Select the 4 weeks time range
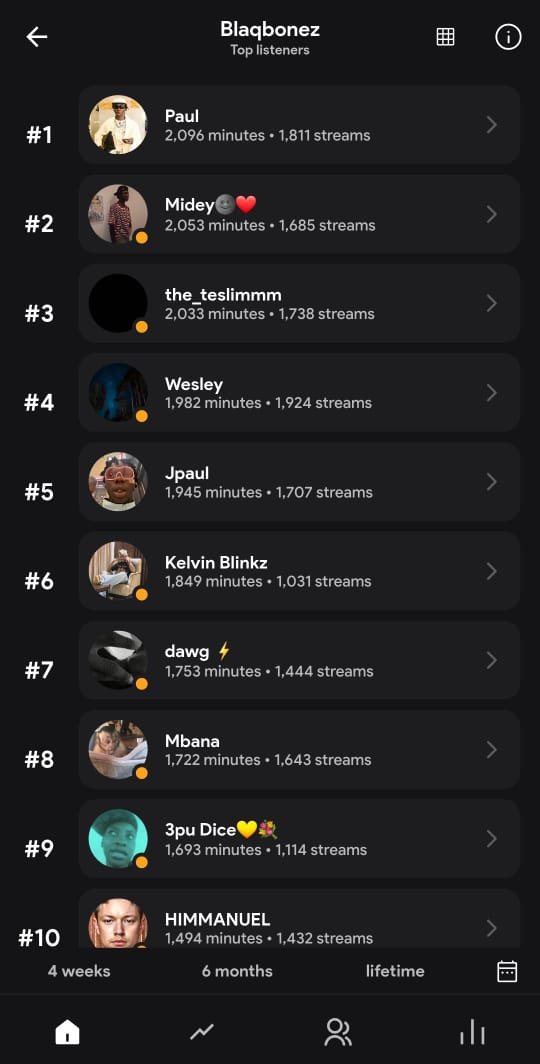The image size is (540, 1064). click(x=79, y=971)
